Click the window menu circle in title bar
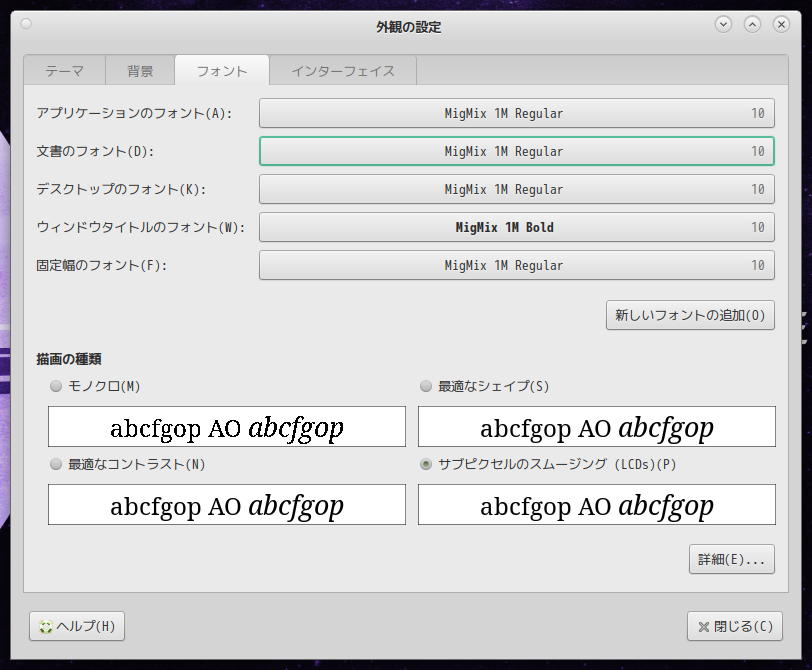The height and width of the screenshot is (670, 812). (26, 24)
